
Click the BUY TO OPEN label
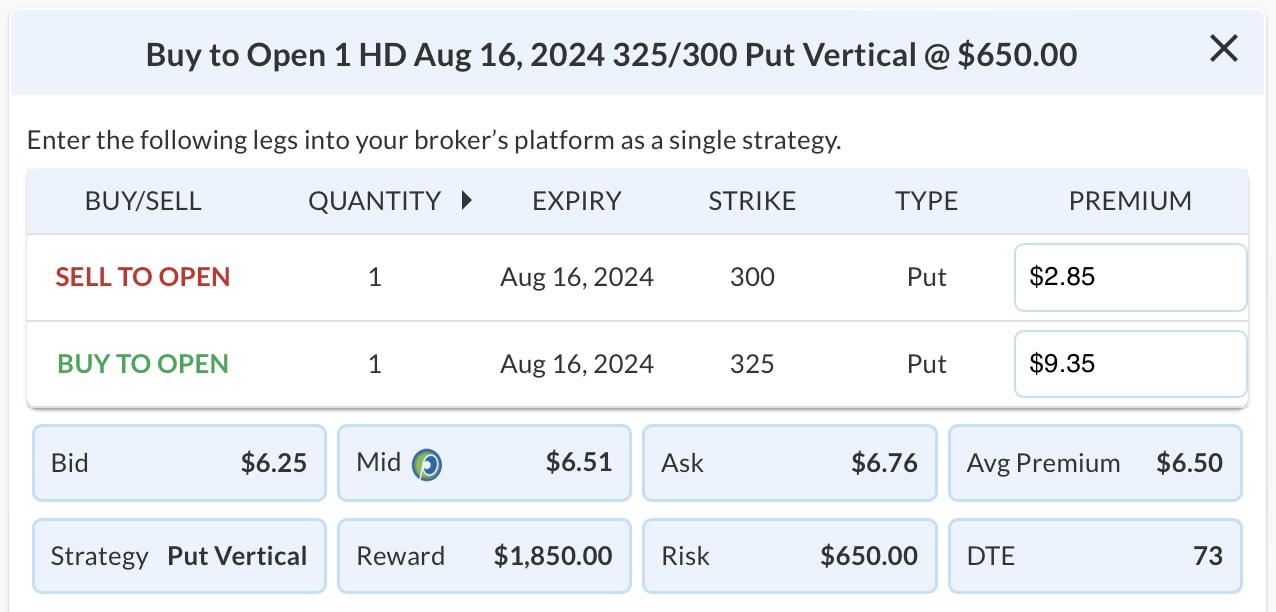pyautogui.click(x=143, y=364)
